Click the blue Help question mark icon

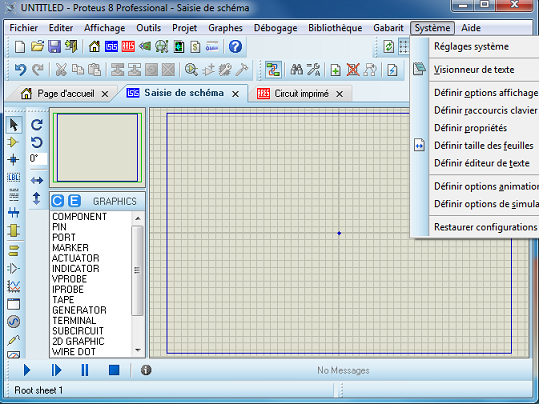tap(235, 46)
